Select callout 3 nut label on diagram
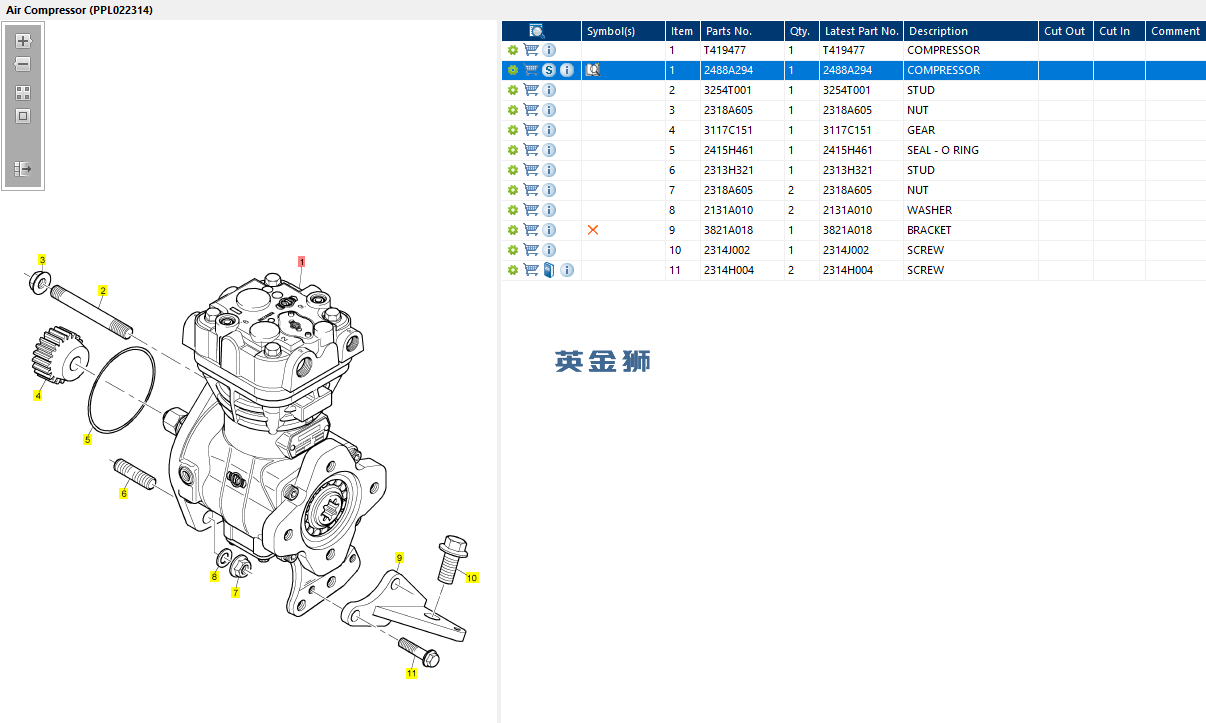The image size is (1206, 723). [42, 260]
